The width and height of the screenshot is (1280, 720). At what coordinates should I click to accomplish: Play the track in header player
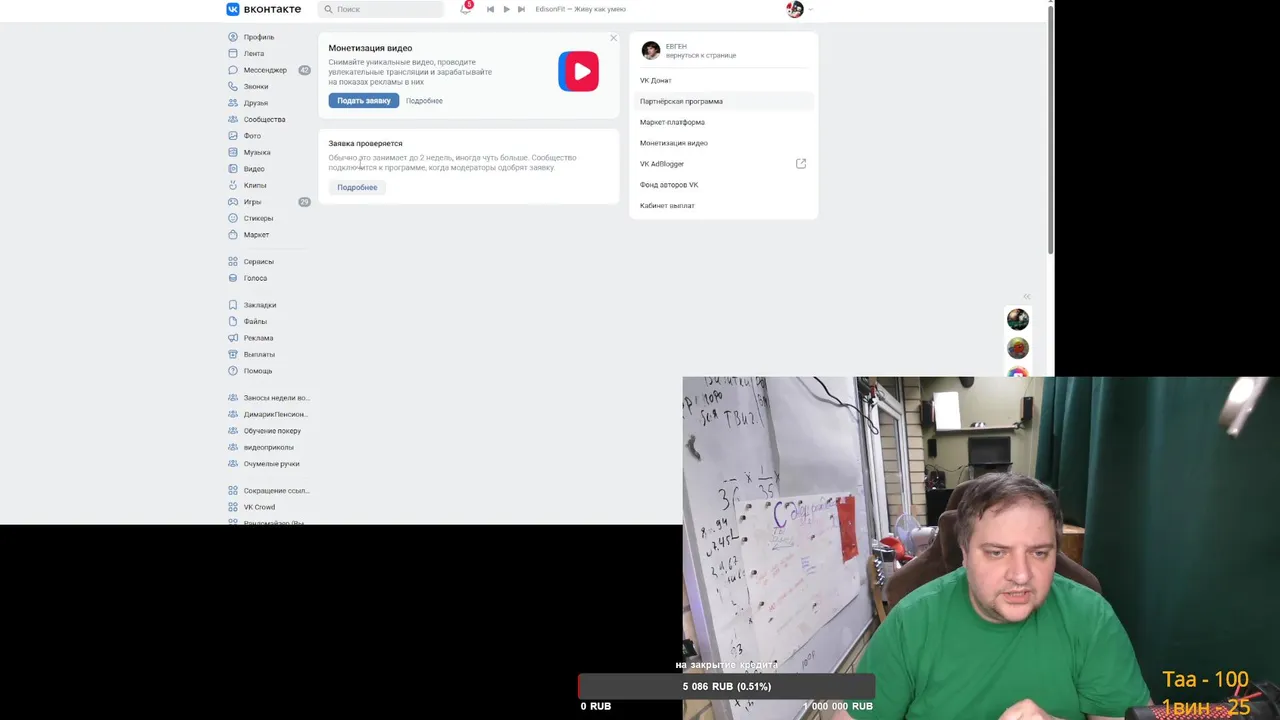(x=506, y=9)
